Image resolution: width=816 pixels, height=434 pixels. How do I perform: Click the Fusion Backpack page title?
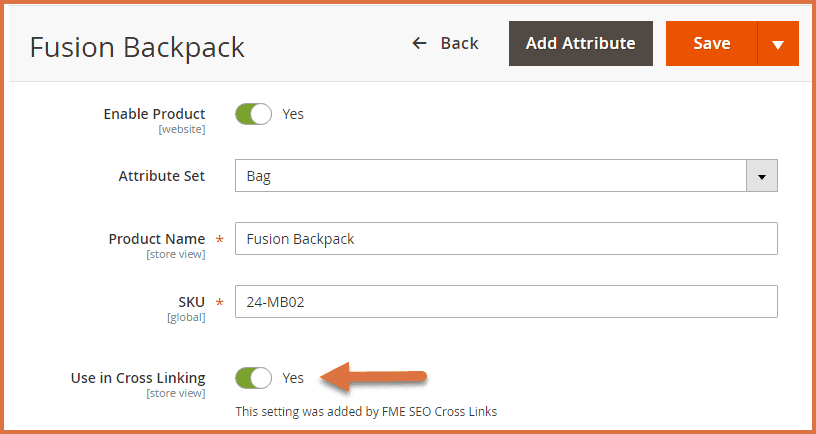tap(137, 47)
